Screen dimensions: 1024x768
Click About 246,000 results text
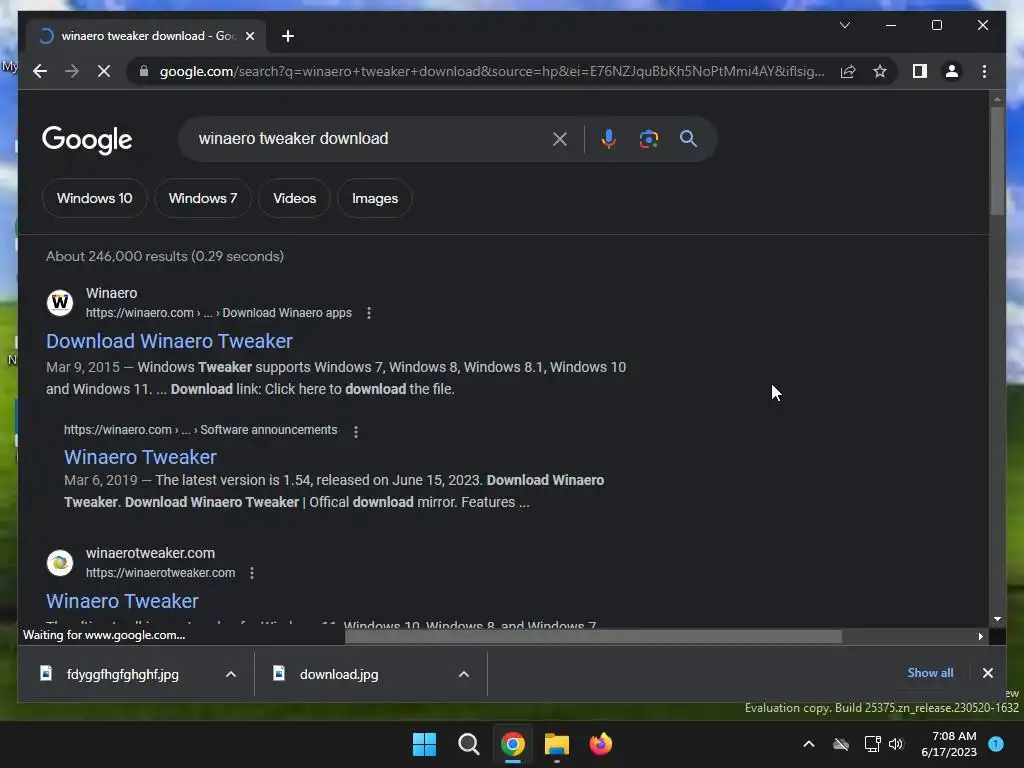[x=165, y=256]
